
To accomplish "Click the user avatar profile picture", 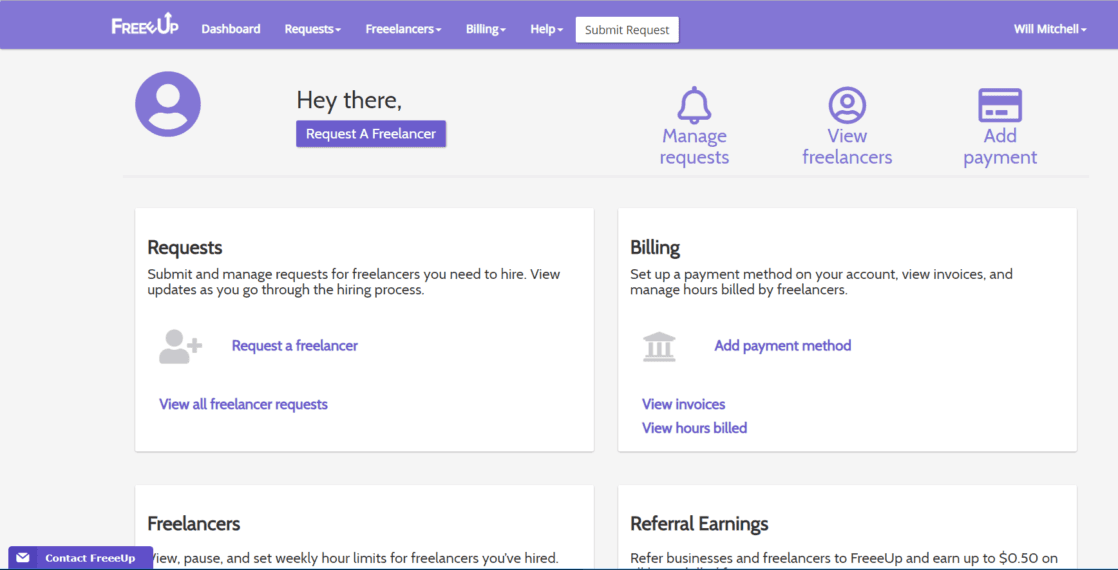I will coord(168,104).
